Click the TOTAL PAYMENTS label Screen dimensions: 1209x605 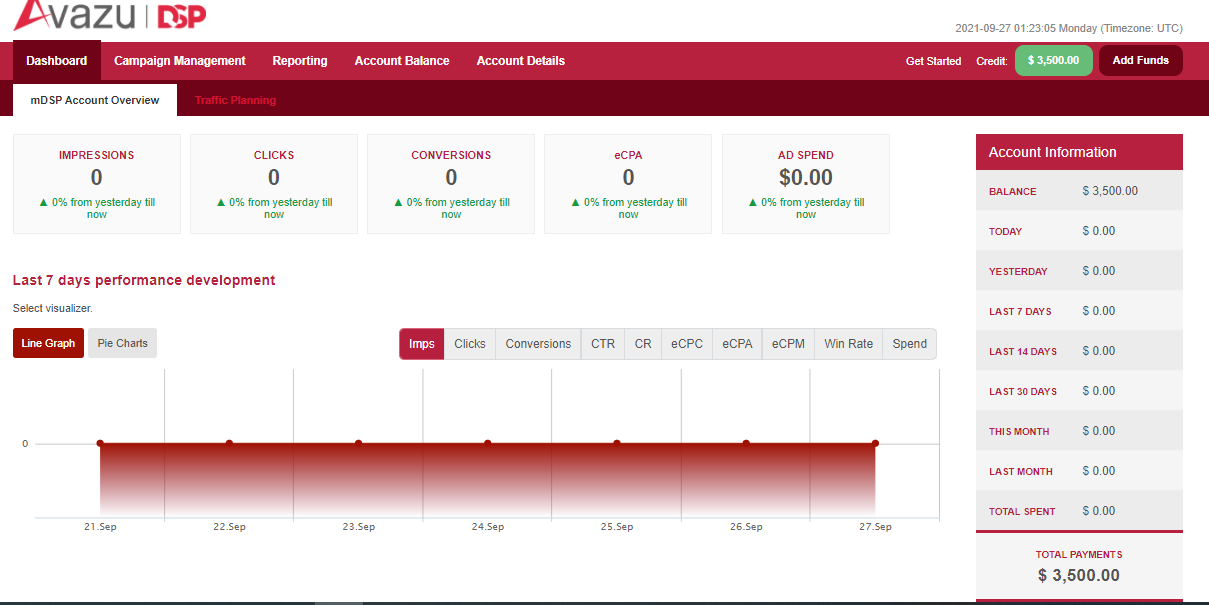(1079, 554)
